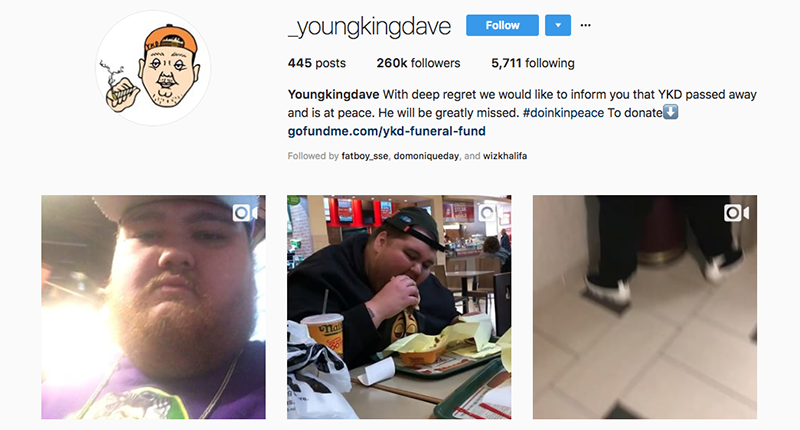Open the close-up selfie video post
This screenshot has width=800, height=430.
pos(154,307)
